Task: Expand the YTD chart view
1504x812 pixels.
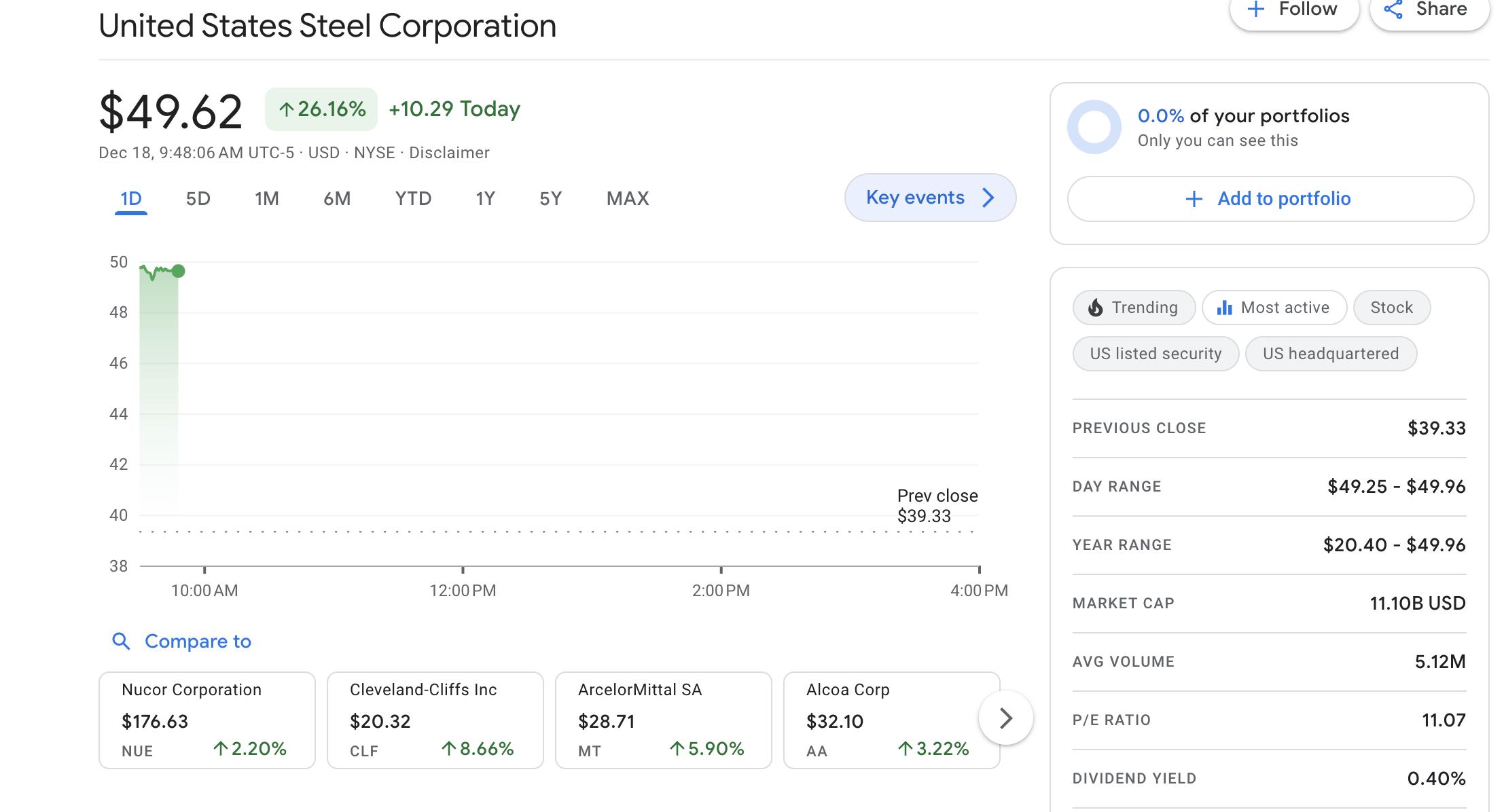Action: 410,197
